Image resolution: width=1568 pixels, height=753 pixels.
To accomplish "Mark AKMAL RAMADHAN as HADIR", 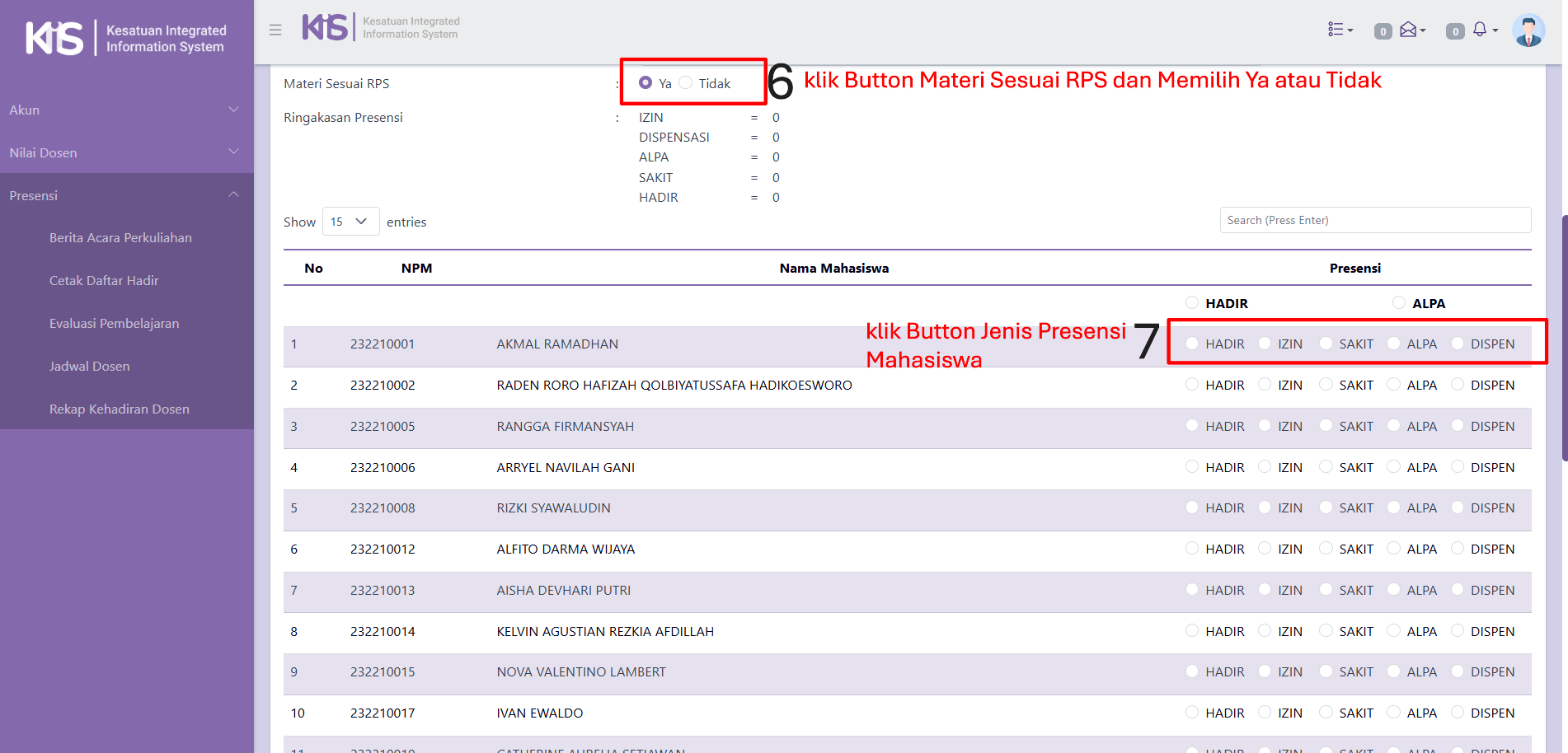I will point(1192,344).
